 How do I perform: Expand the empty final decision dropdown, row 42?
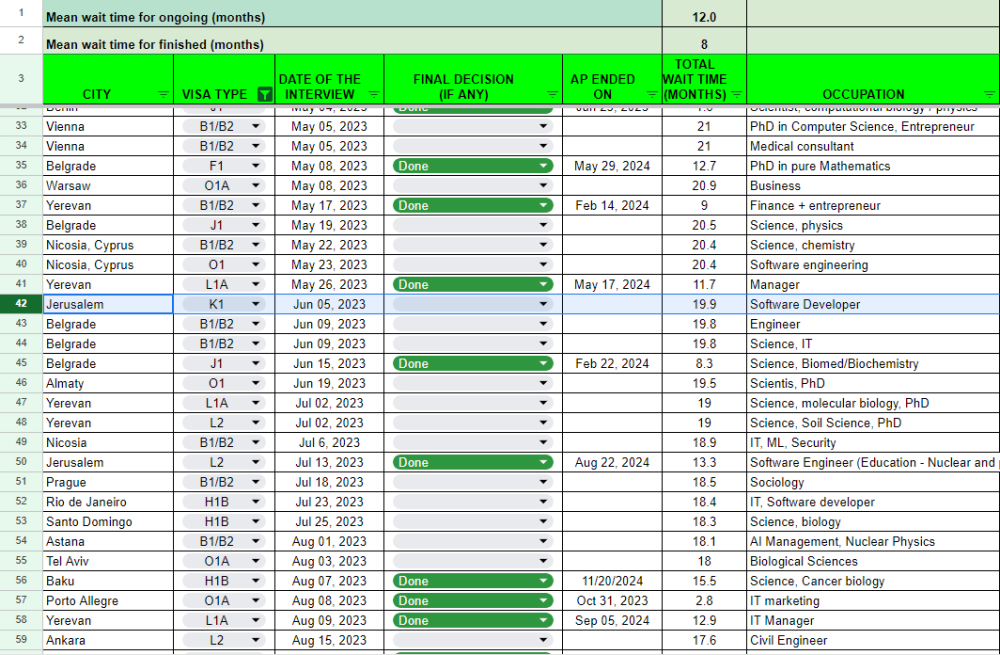pyautogui.click(x=543, y=304)
